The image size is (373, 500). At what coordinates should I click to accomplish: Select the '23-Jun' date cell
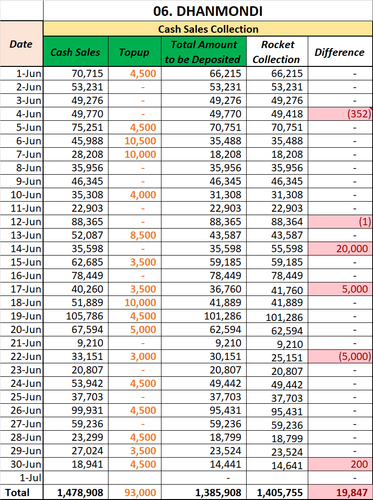coord(21,370)
